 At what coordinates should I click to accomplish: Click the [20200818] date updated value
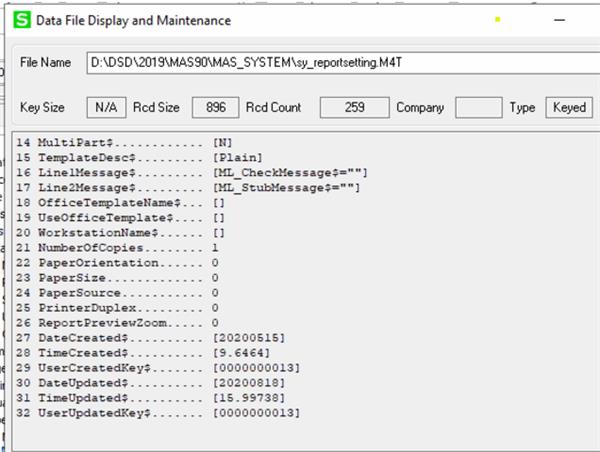pyautogui.click(x=249, y=383)
